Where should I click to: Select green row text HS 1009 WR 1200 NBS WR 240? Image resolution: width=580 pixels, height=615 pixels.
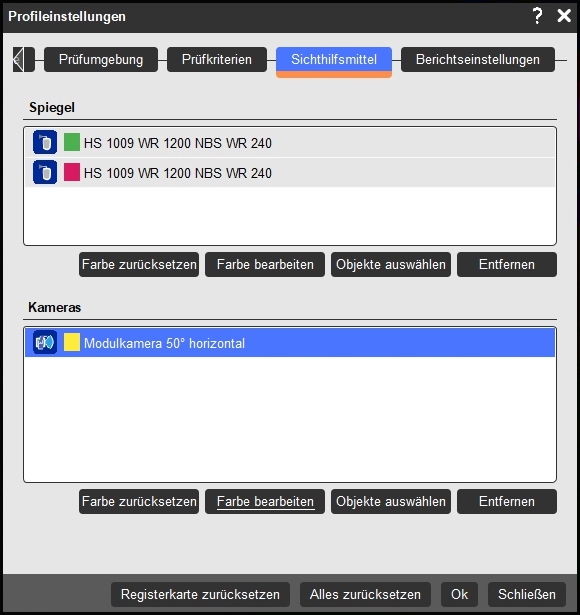[x=178, y=143]
